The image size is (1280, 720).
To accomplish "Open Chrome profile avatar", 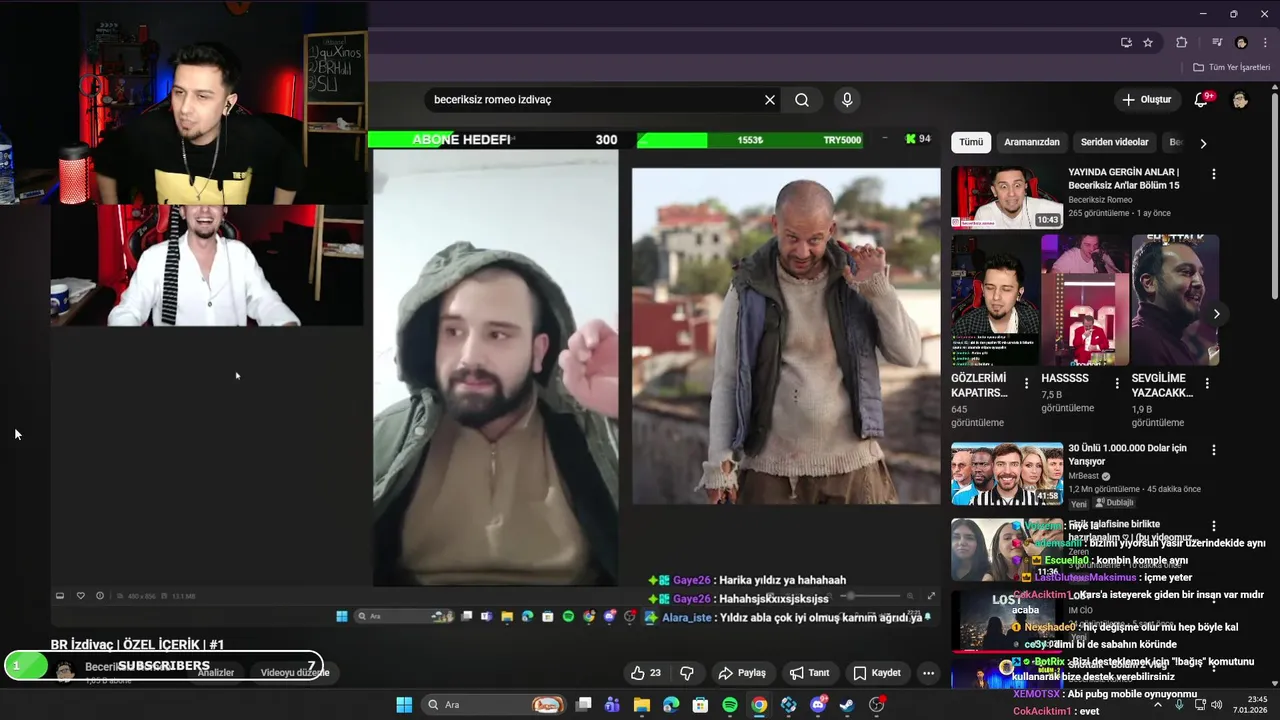I will [1242, 43].
